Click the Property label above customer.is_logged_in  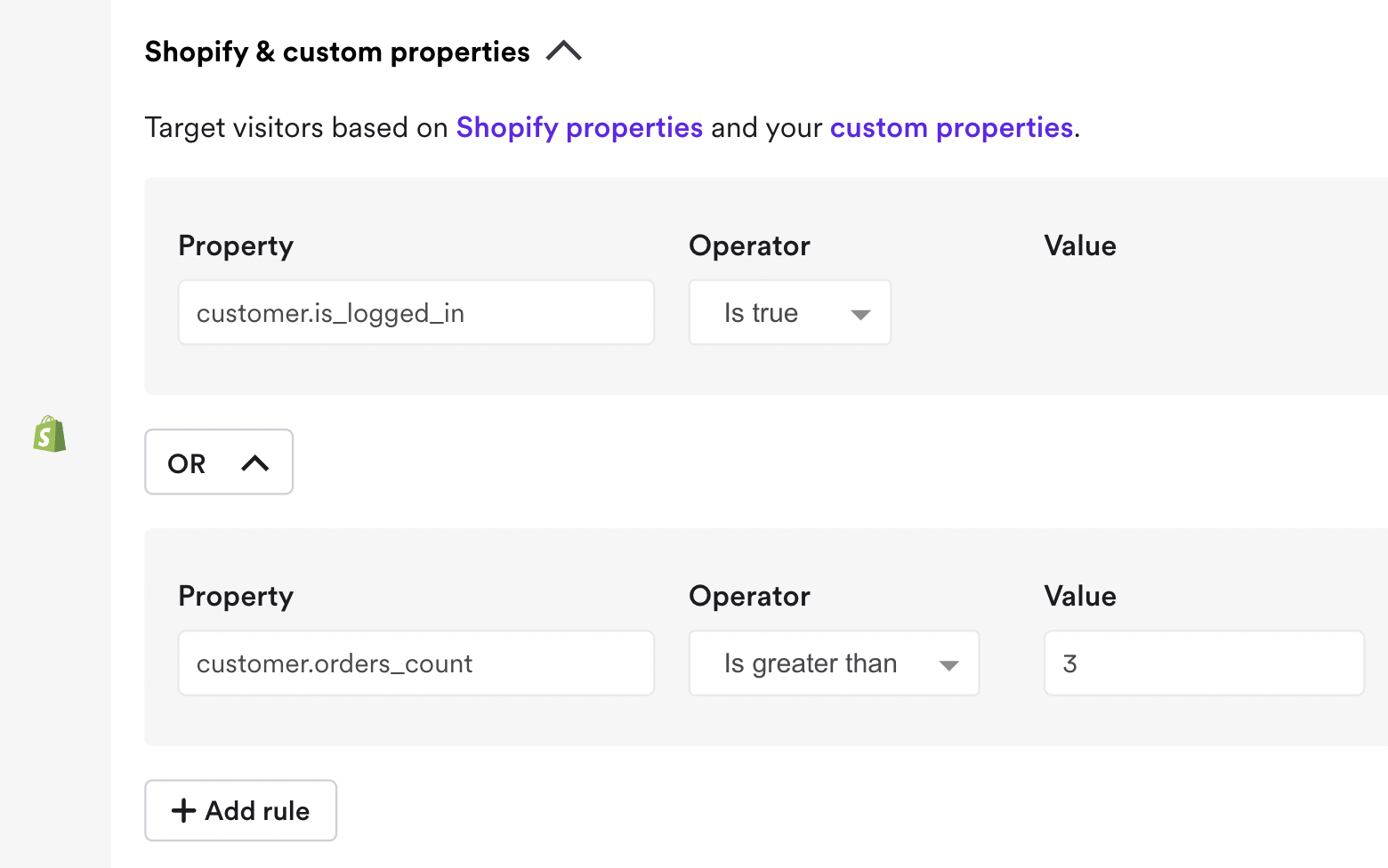click(x=236, y=246)
